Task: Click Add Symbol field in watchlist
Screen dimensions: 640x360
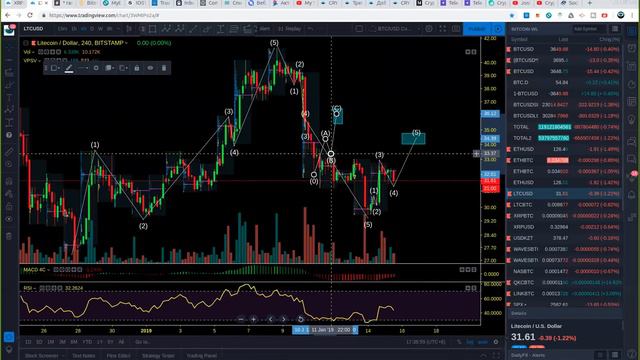Action: click(588, 29)
